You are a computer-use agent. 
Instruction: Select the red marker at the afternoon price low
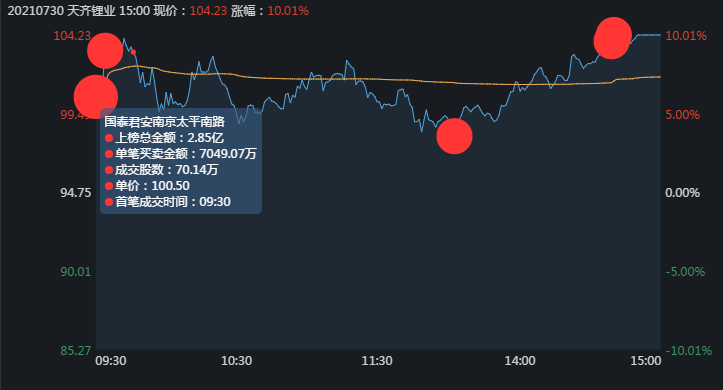[x=454, y=136]
